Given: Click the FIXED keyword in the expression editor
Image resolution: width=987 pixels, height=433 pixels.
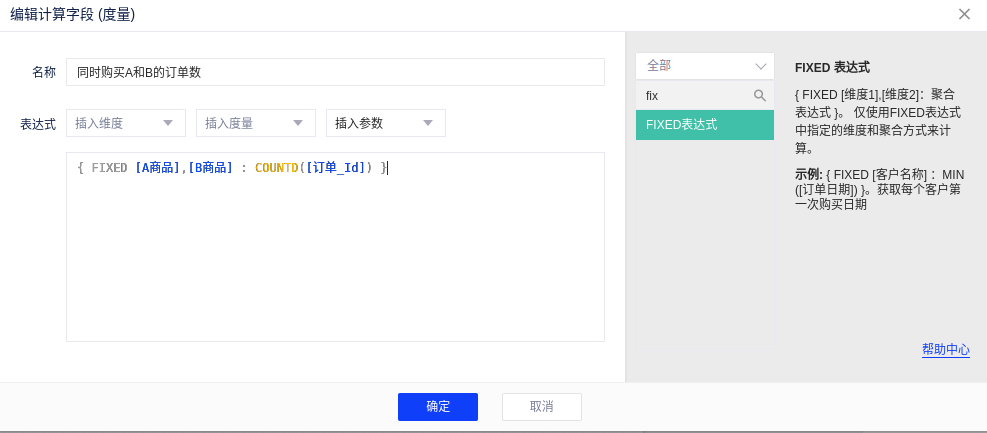Looking at the screenshot, I should [x=109, y=168].
